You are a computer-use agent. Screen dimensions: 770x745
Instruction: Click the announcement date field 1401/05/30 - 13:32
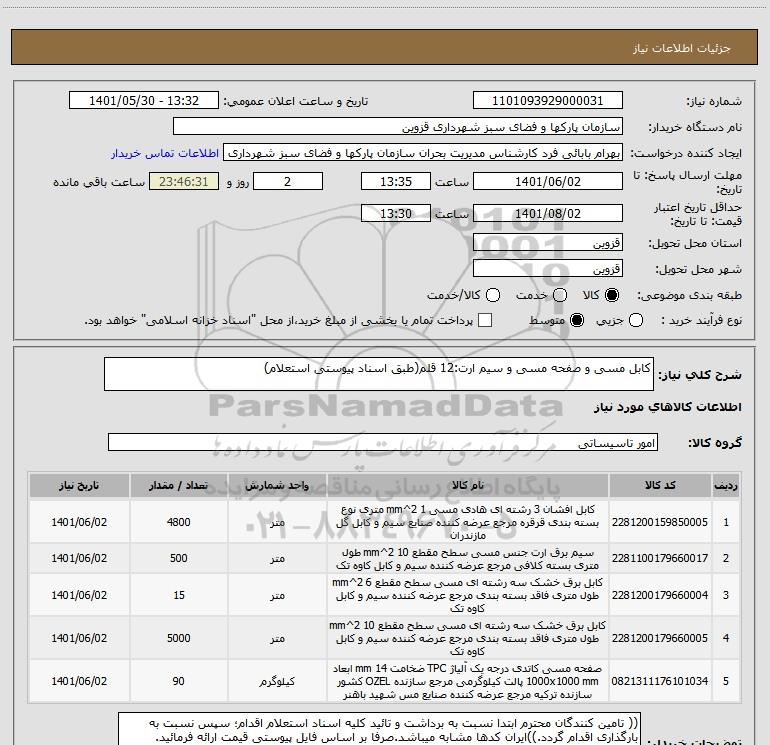coord(144,101)
